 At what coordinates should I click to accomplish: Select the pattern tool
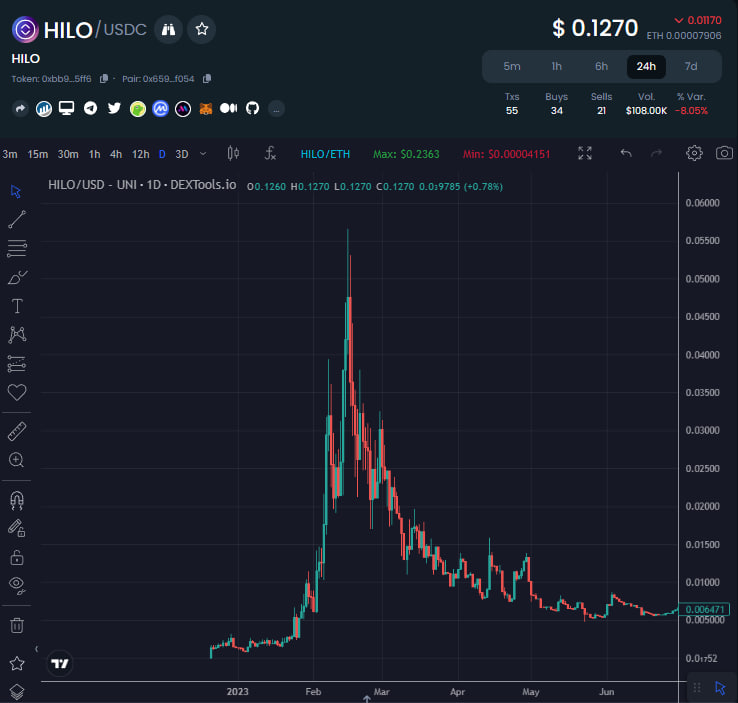tap(17, 335)
